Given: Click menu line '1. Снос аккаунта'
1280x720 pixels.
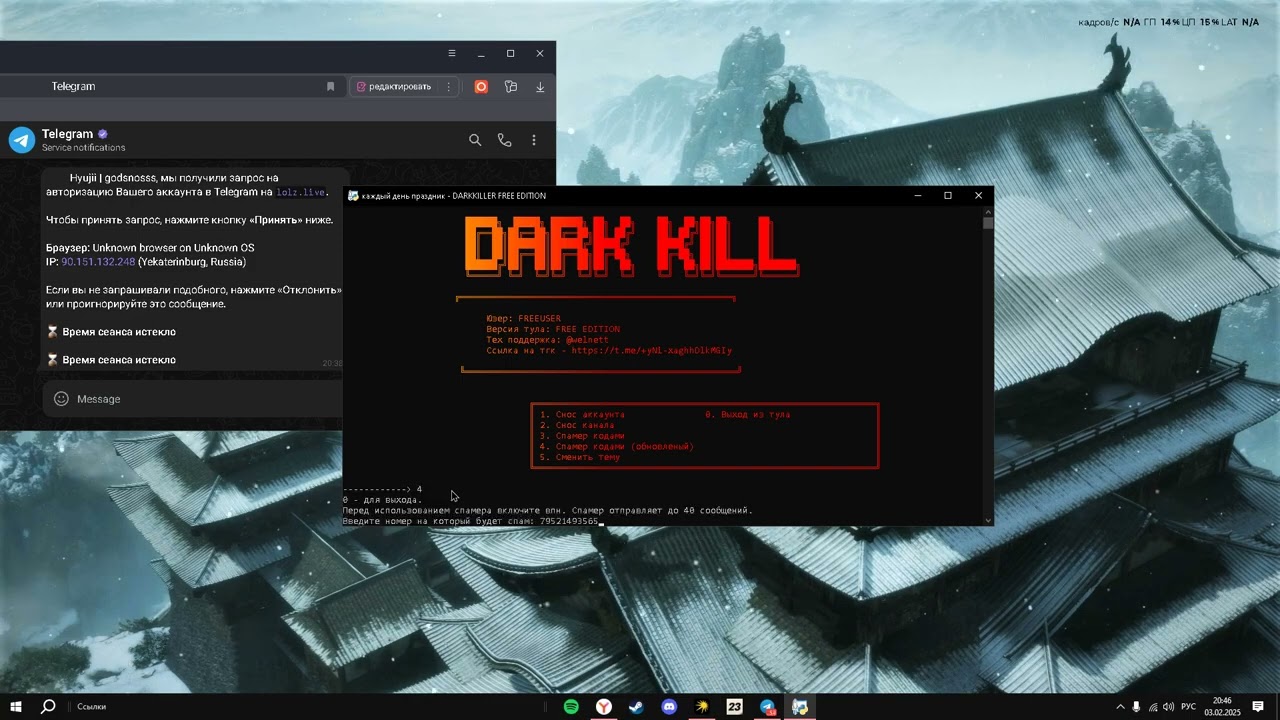Looking at the screenshot, I should tap(582, 414).
